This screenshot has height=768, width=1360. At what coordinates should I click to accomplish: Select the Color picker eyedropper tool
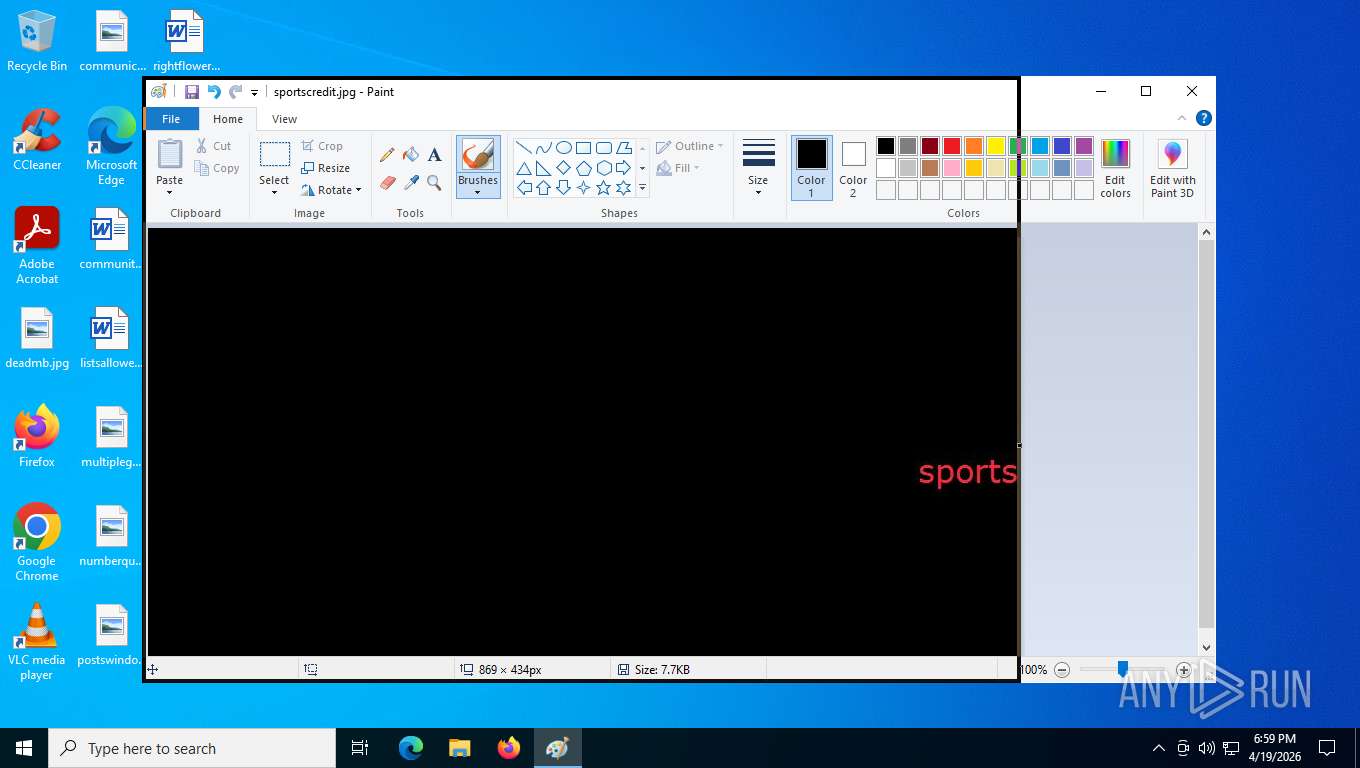pyautogui.click(x=410, y=182)
